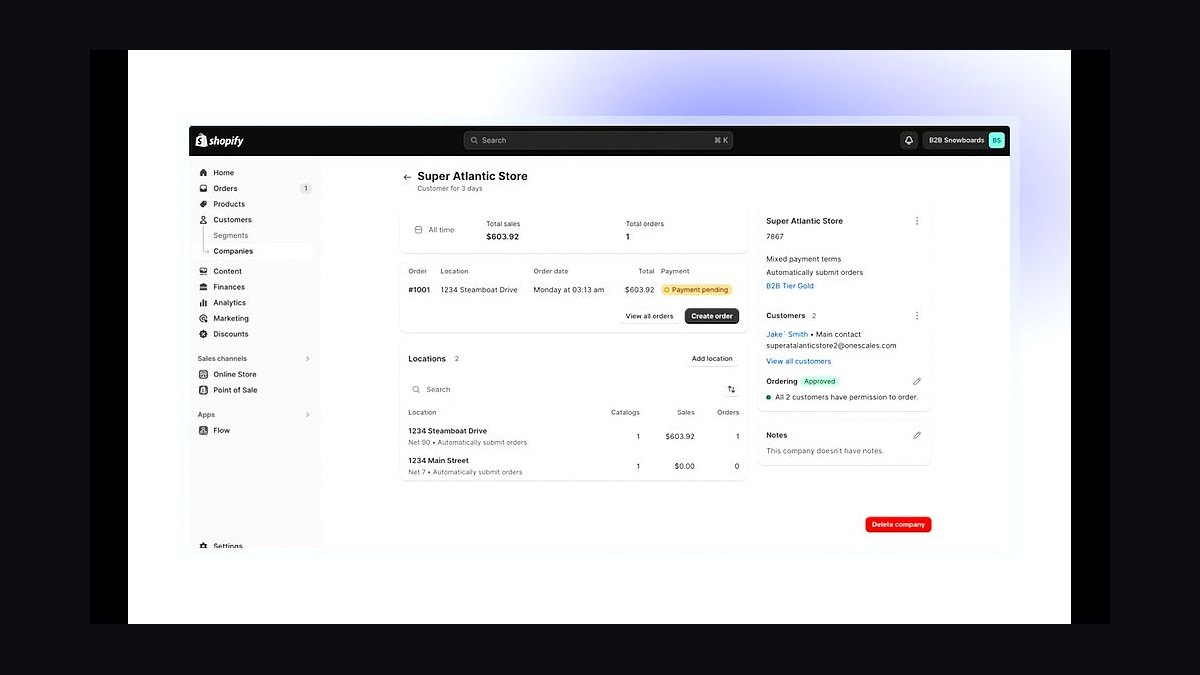Click the Payment pending status badge
This screenshot has width=1200, height=675.
point(696,290)
